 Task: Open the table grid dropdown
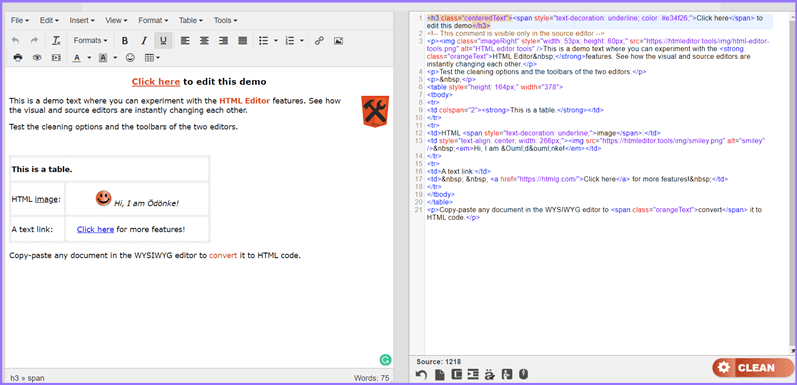[x=152, y=58]
